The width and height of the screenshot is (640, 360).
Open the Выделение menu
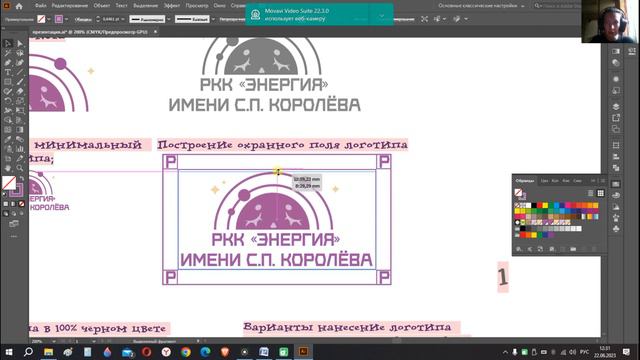[x=145, y=6]
